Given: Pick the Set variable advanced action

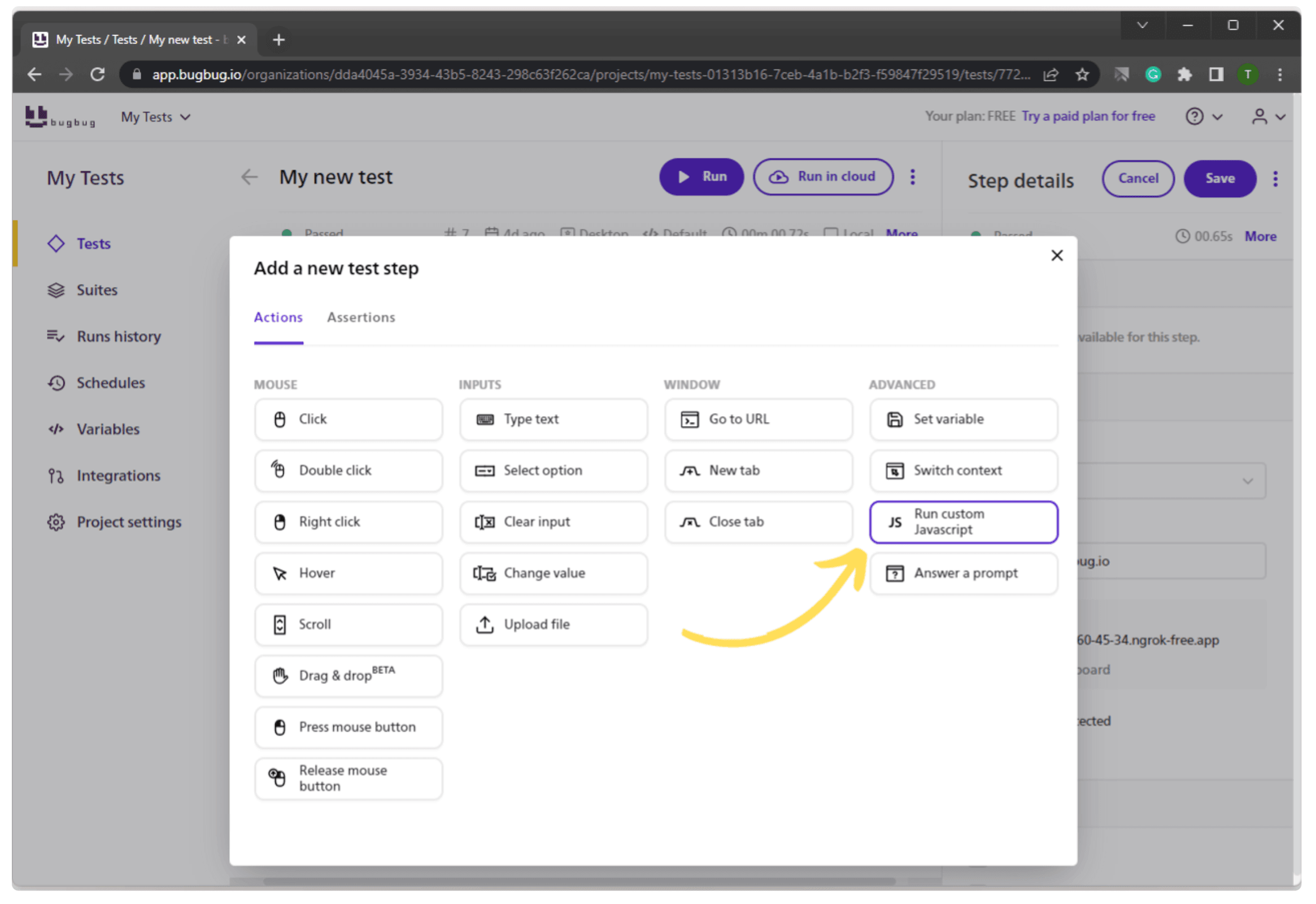Looking at the screenshot, I should point(964,420).
